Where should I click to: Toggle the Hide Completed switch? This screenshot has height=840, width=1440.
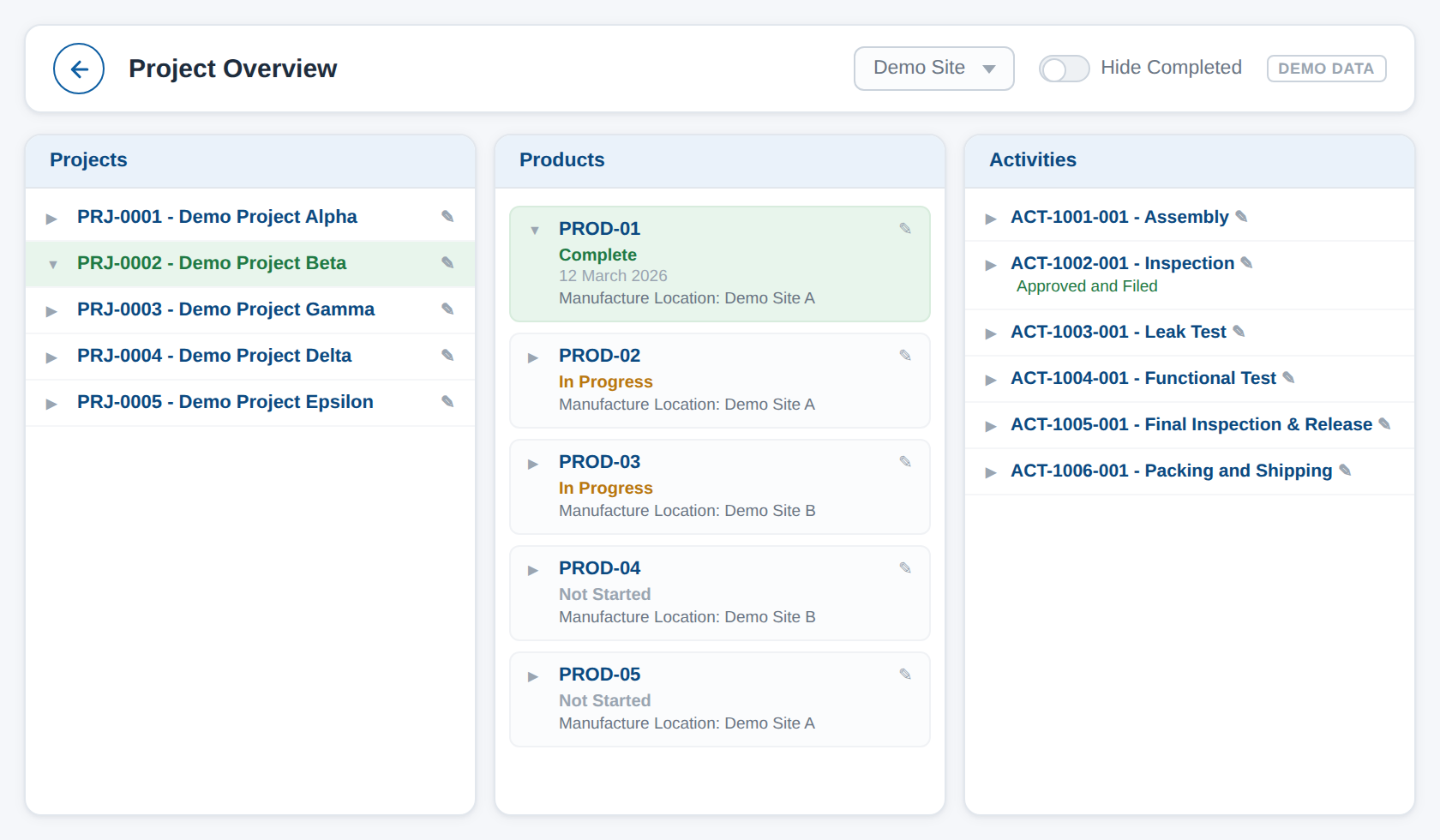1064,69
